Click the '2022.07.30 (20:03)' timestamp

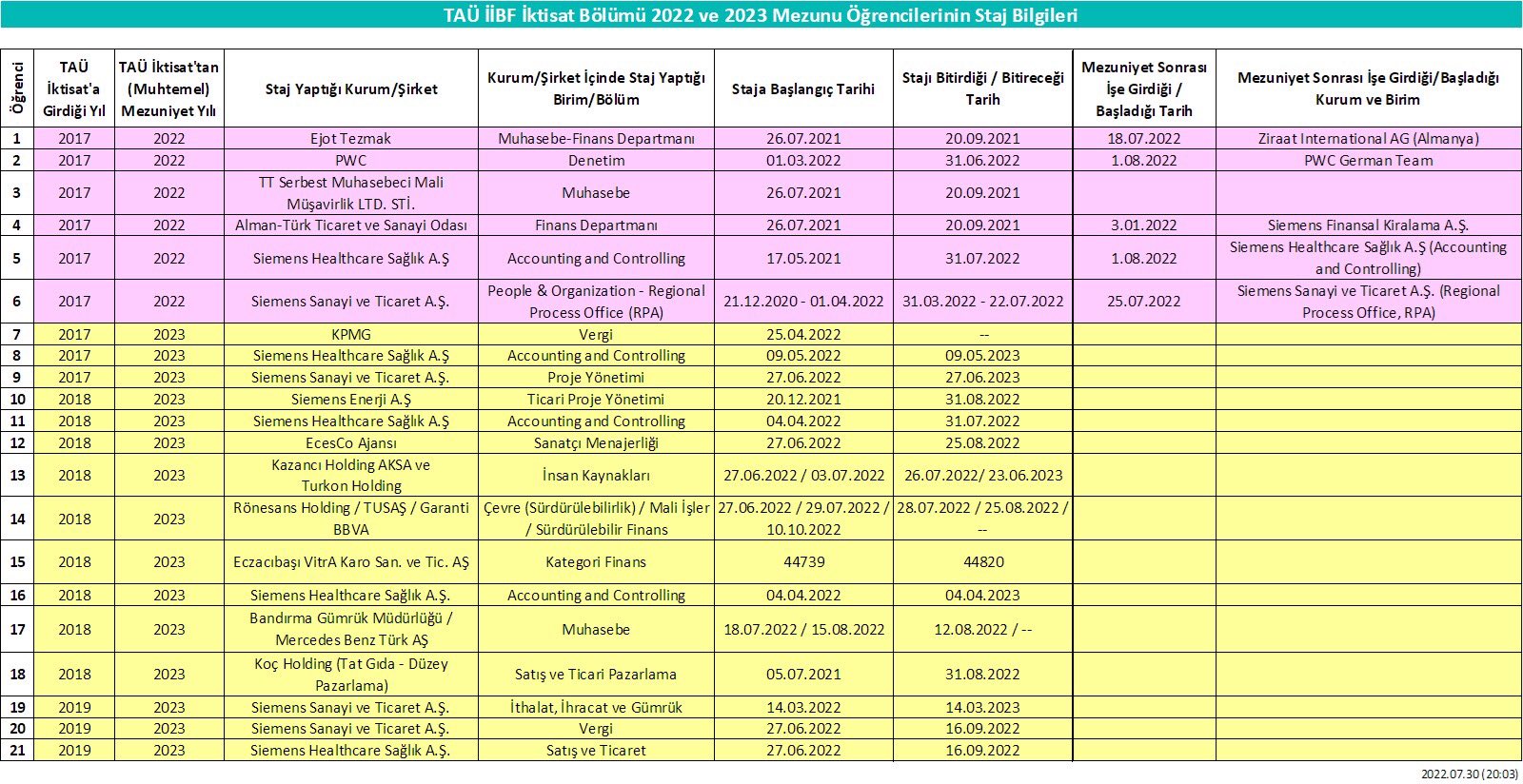(1470, 774)
